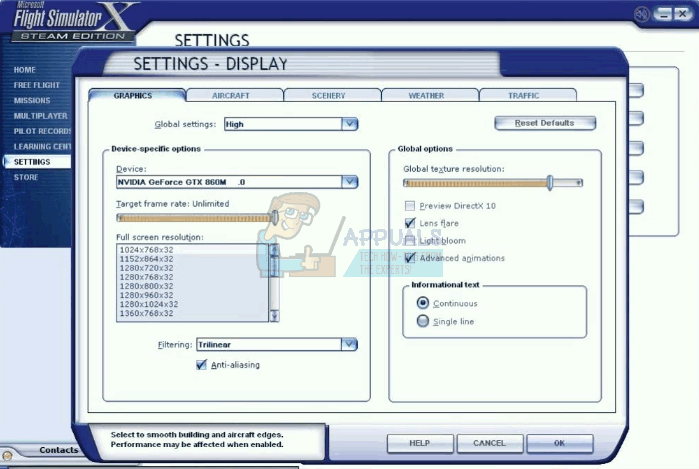The image size is (699, 469).
Task: Disable Advanced animations checkbox
Action: tap(410, 258)
